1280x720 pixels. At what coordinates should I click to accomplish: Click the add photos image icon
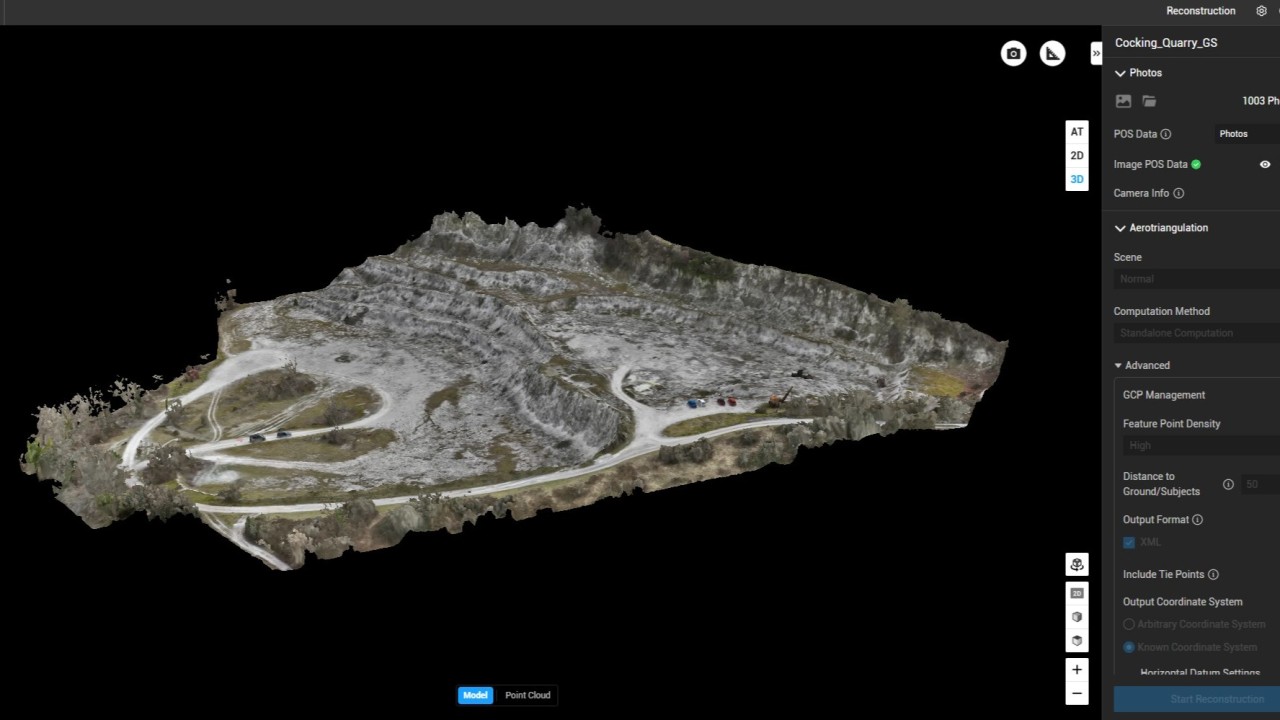[1123, 101]
